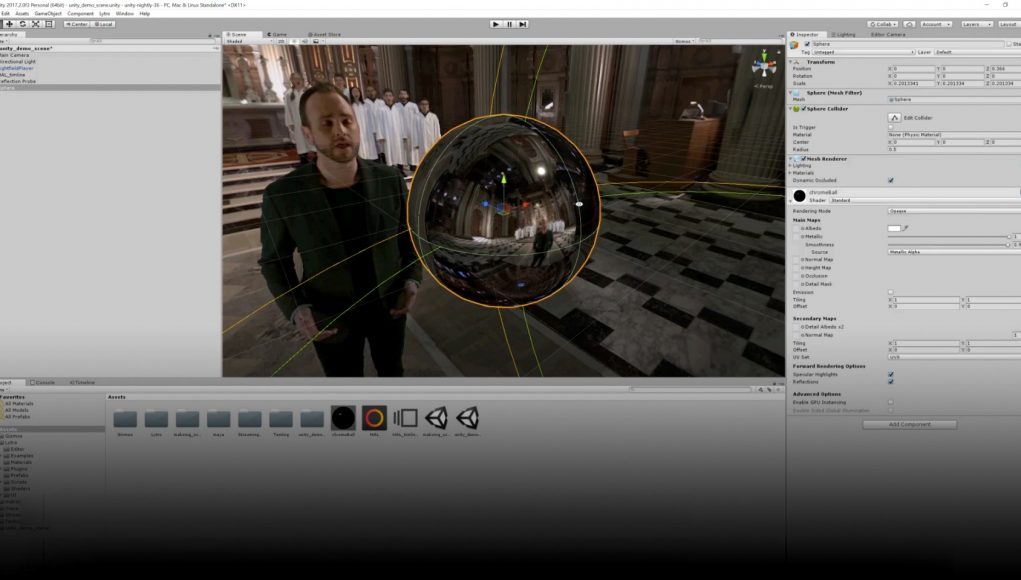Click the Albedo color swatch

pos(893,228)
